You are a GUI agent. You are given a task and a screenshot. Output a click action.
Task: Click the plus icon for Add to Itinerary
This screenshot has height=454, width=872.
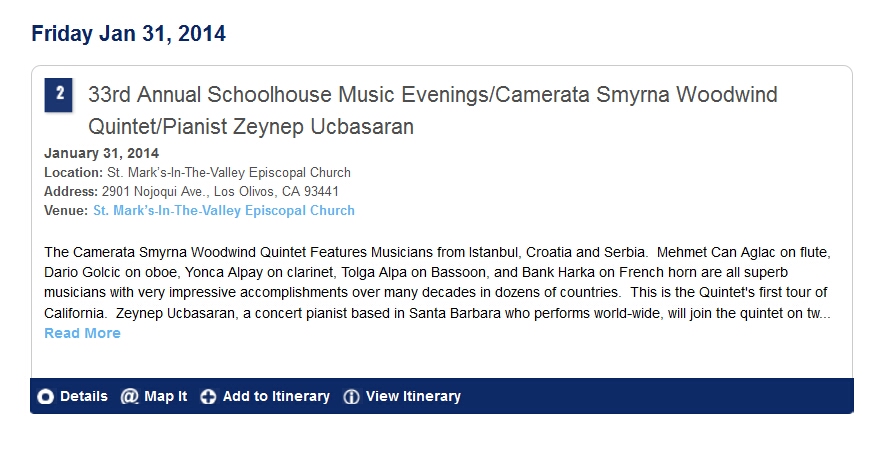208,397
